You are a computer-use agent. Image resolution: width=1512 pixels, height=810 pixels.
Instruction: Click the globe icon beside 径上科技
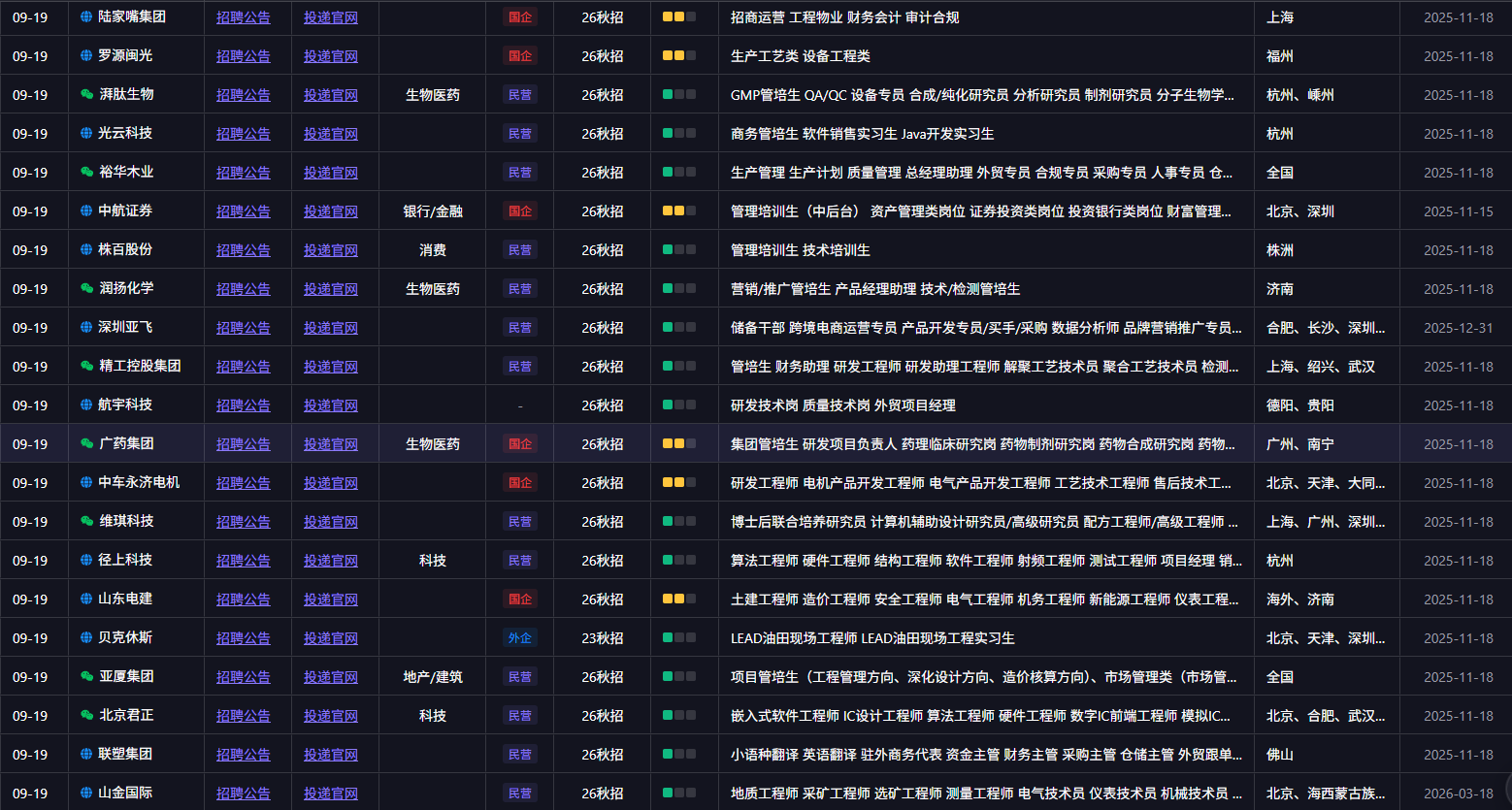86,560
